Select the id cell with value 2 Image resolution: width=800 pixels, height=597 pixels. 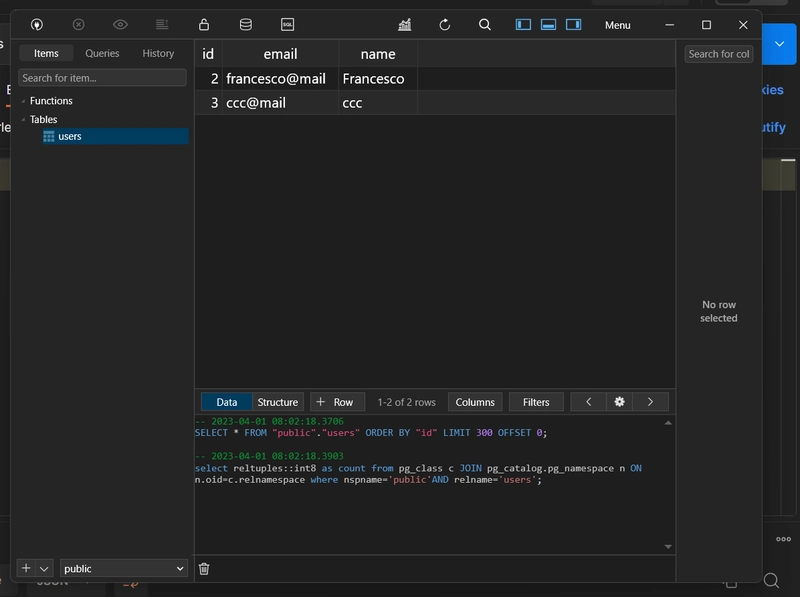pyautogui.click(x=208, y=79)
